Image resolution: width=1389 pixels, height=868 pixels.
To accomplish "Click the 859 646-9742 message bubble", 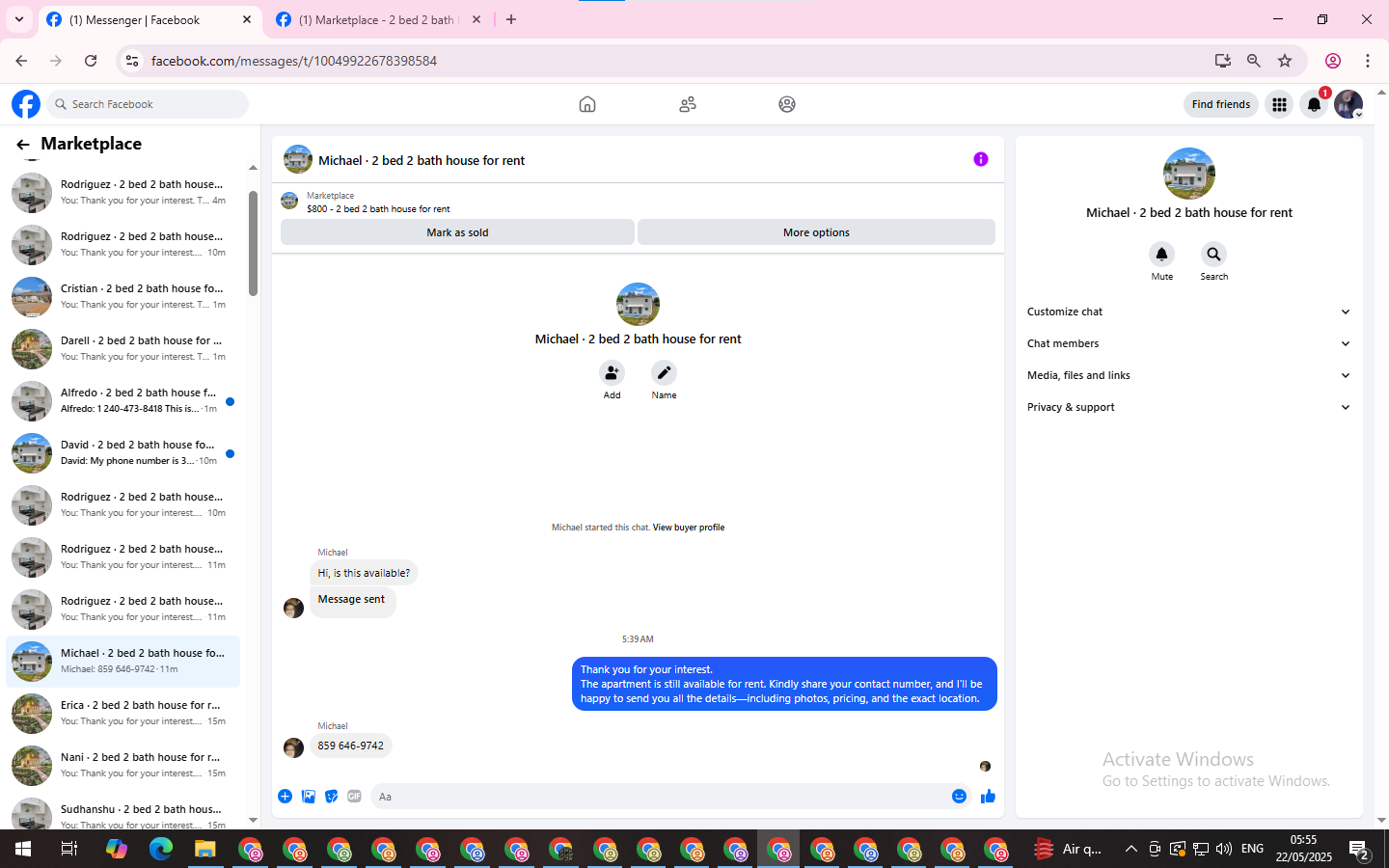I will pos(350,746).
